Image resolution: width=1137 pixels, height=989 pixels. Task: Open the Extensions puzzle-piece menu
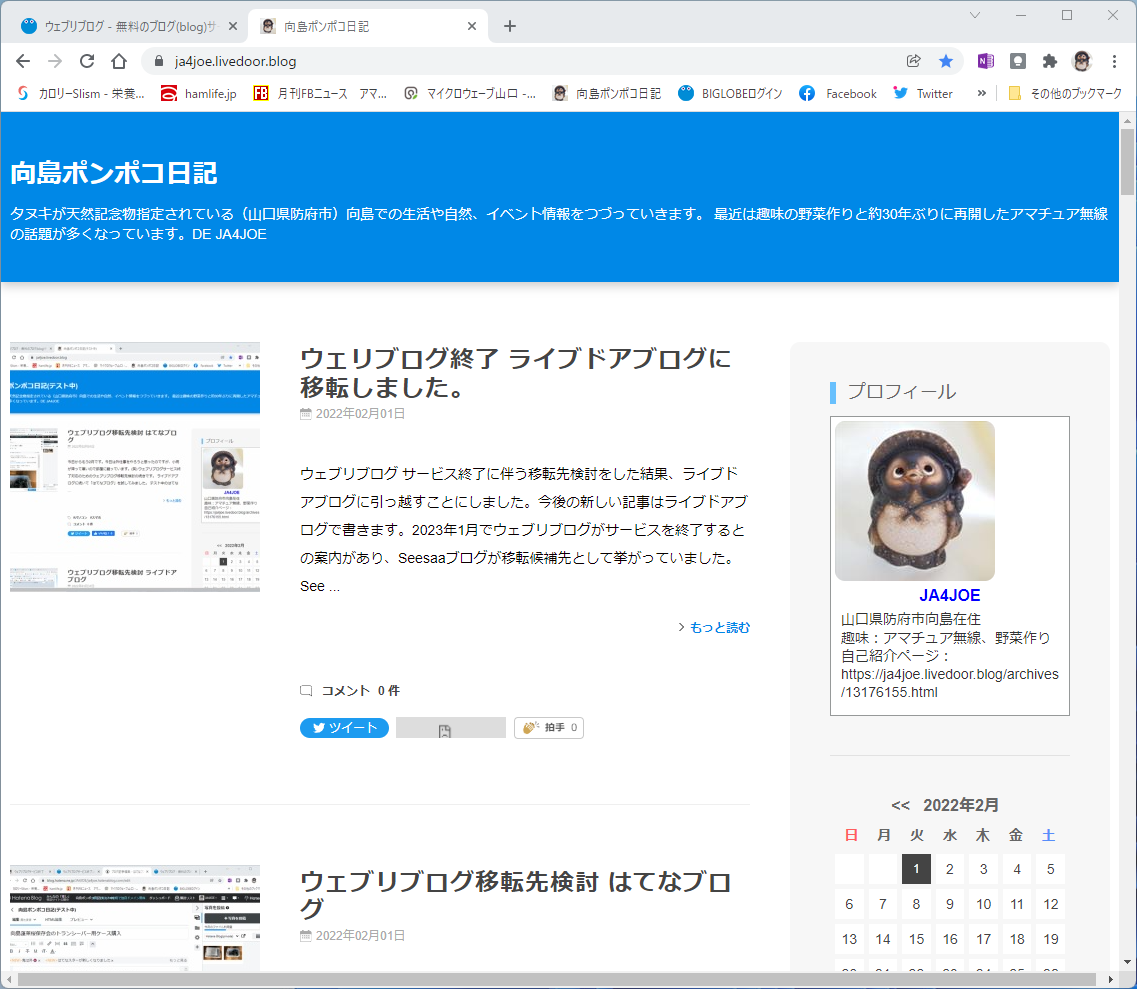pyautogui.click(x=1049, y=61)
